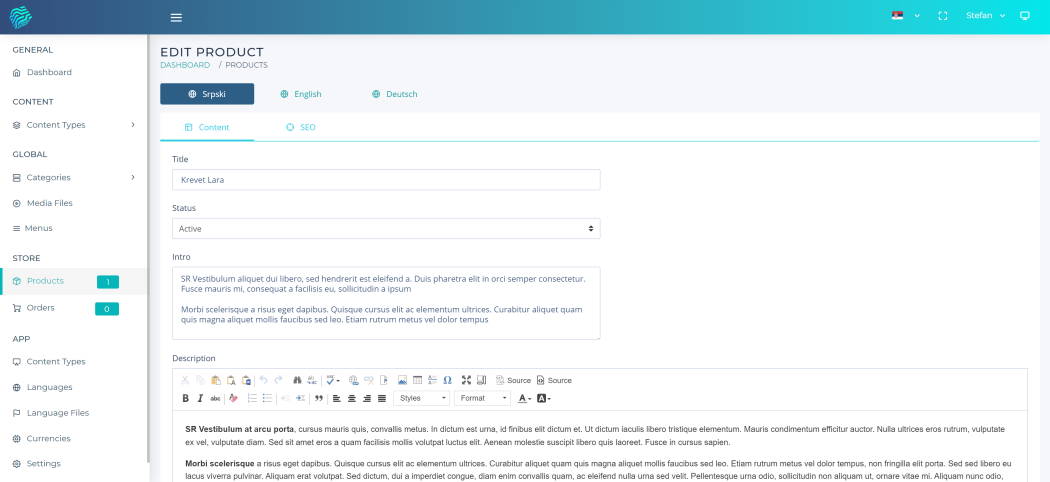Open the Status dropdown showing Active
The height and width of the screenshot is (482, 1050).
(386, 229)
